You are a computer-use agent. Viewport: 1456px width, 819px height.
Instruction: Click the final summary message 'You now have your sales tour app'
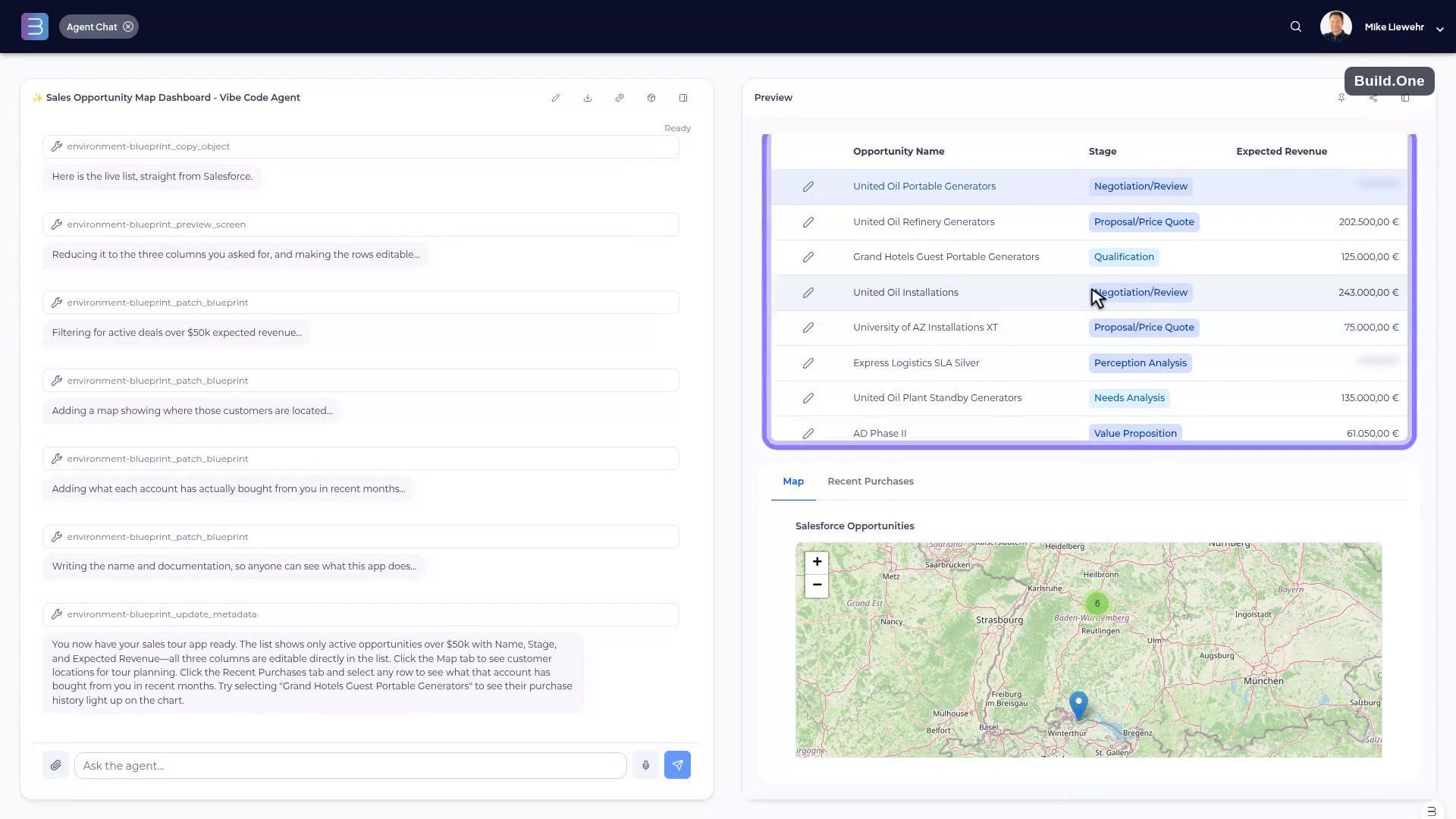[x=312, y=673]
